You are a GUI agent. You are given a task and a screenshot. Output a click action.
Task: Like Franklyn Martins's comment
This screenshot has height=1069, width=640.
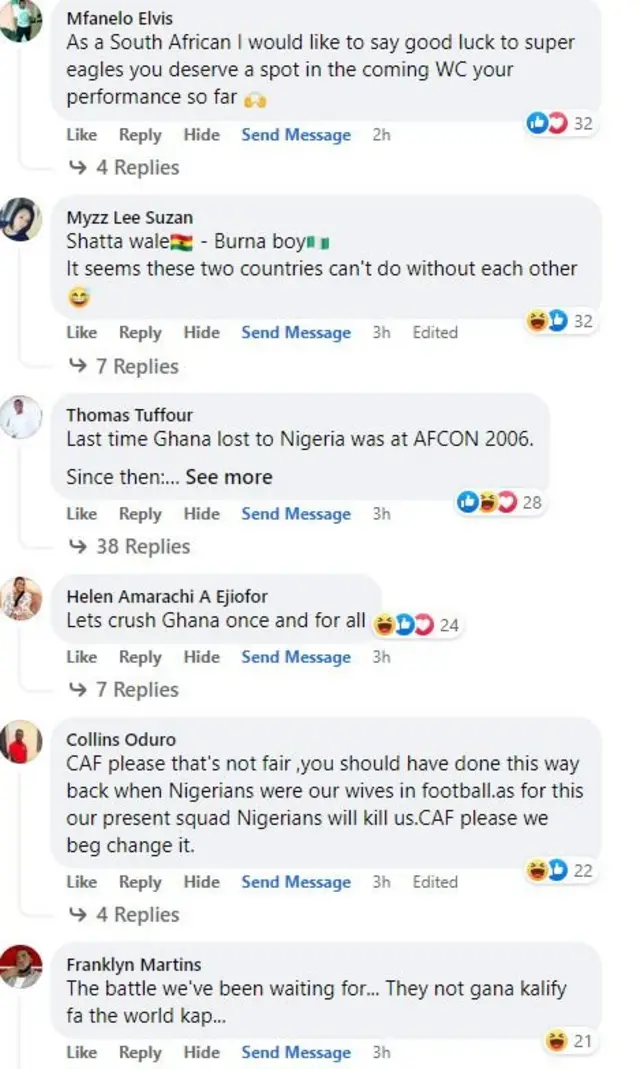(x=82, y=1053)
